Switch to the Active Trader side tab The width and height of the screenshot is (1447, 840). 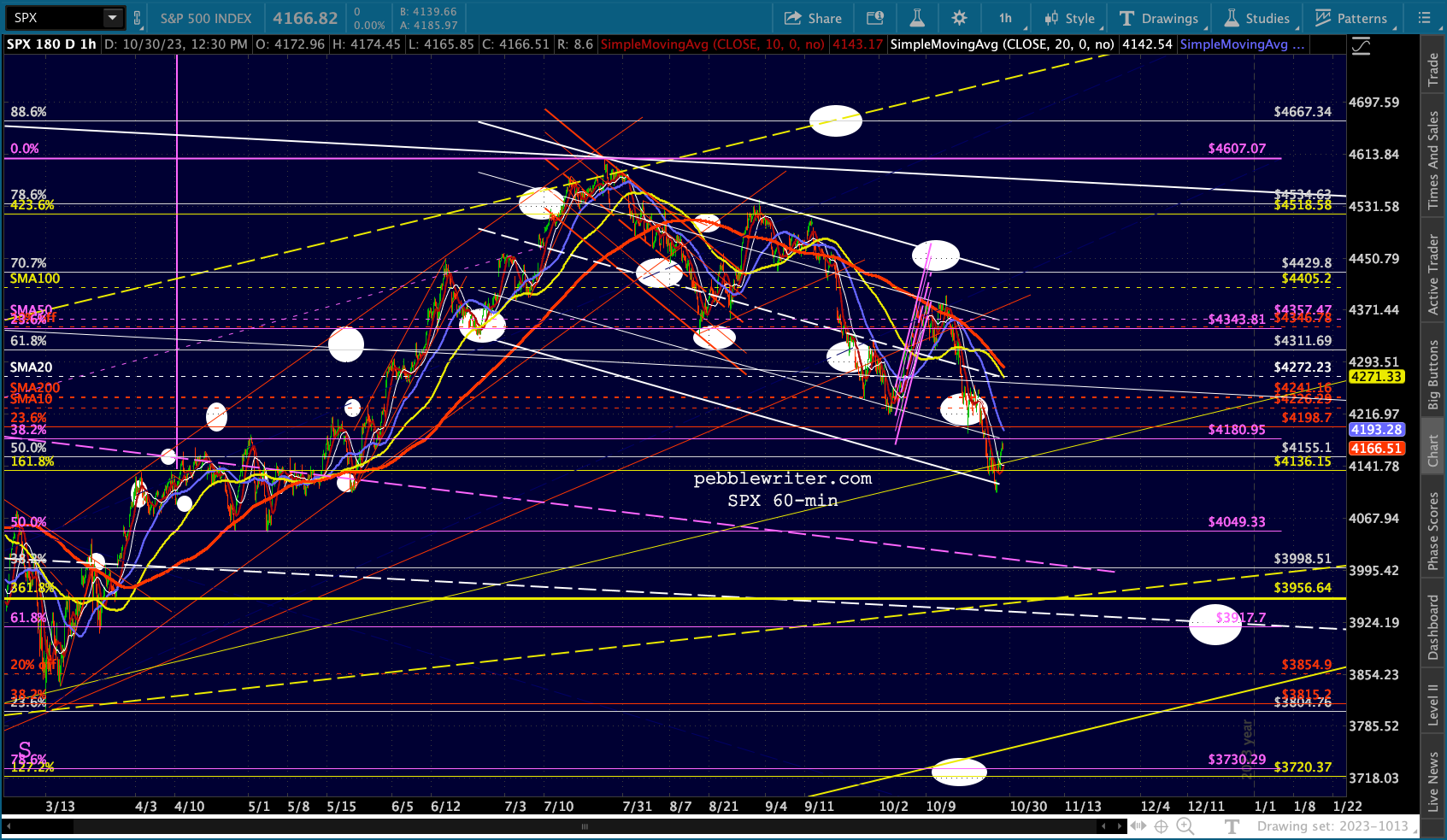point(1433,275)
